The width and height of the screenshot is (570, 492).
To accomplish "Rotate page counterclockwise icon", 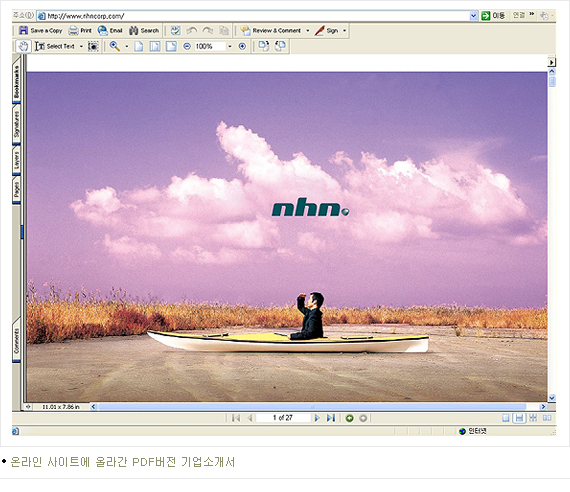I will [280, 46].
